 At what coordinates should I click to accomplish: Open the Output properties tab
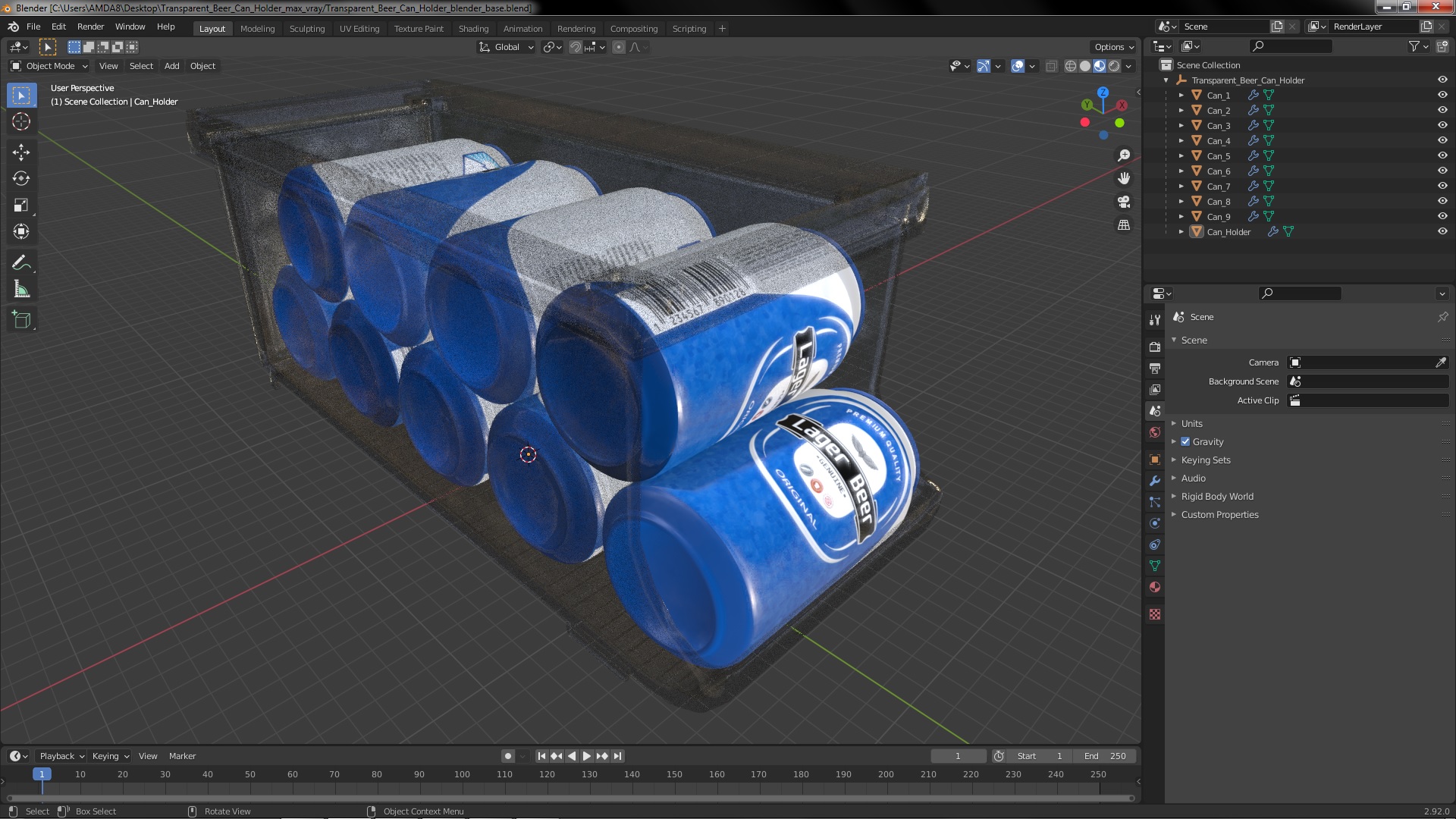[1155, 368]
